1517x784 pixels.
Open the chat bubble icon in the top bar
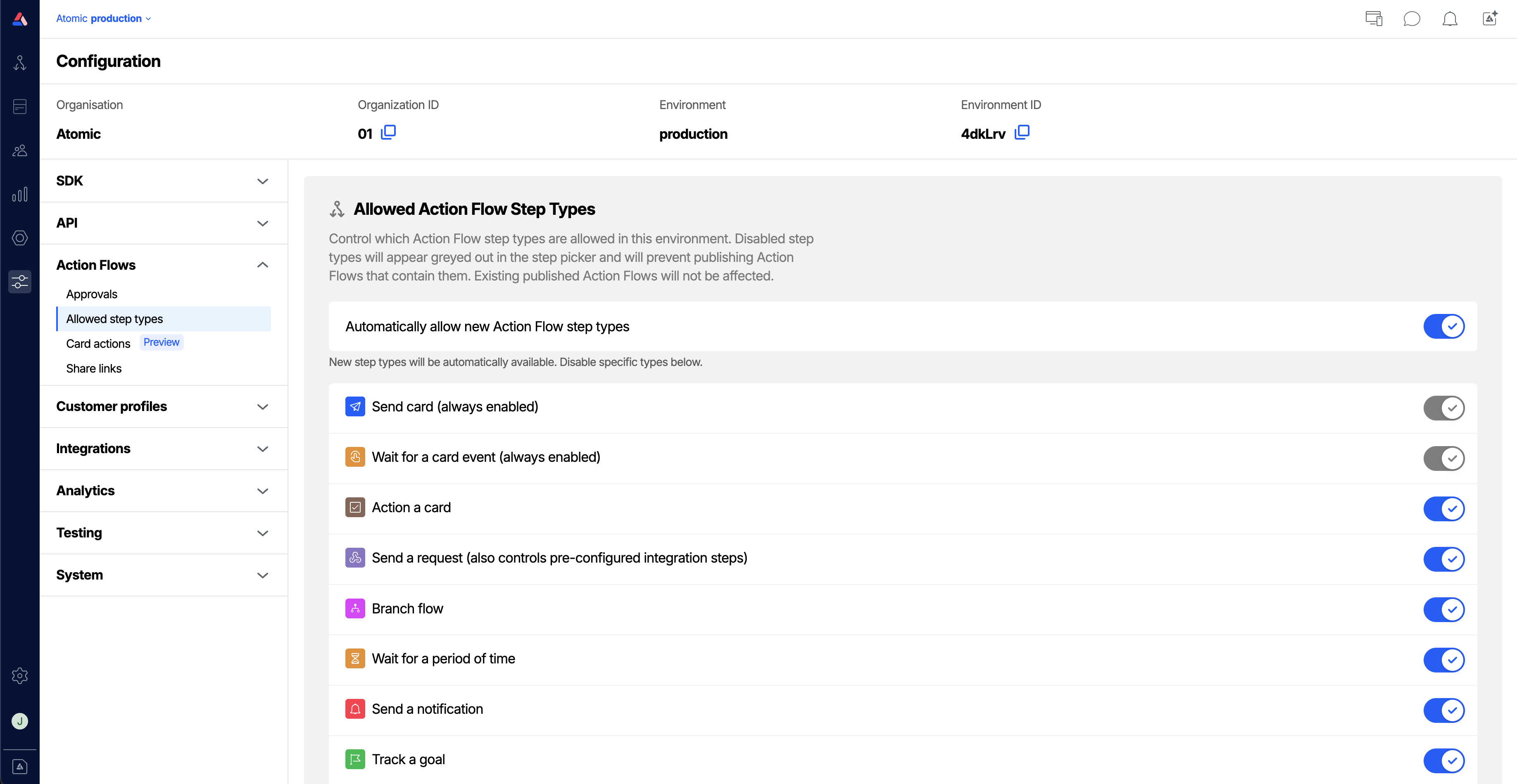pyautogui.click(x=1412, y=18)
